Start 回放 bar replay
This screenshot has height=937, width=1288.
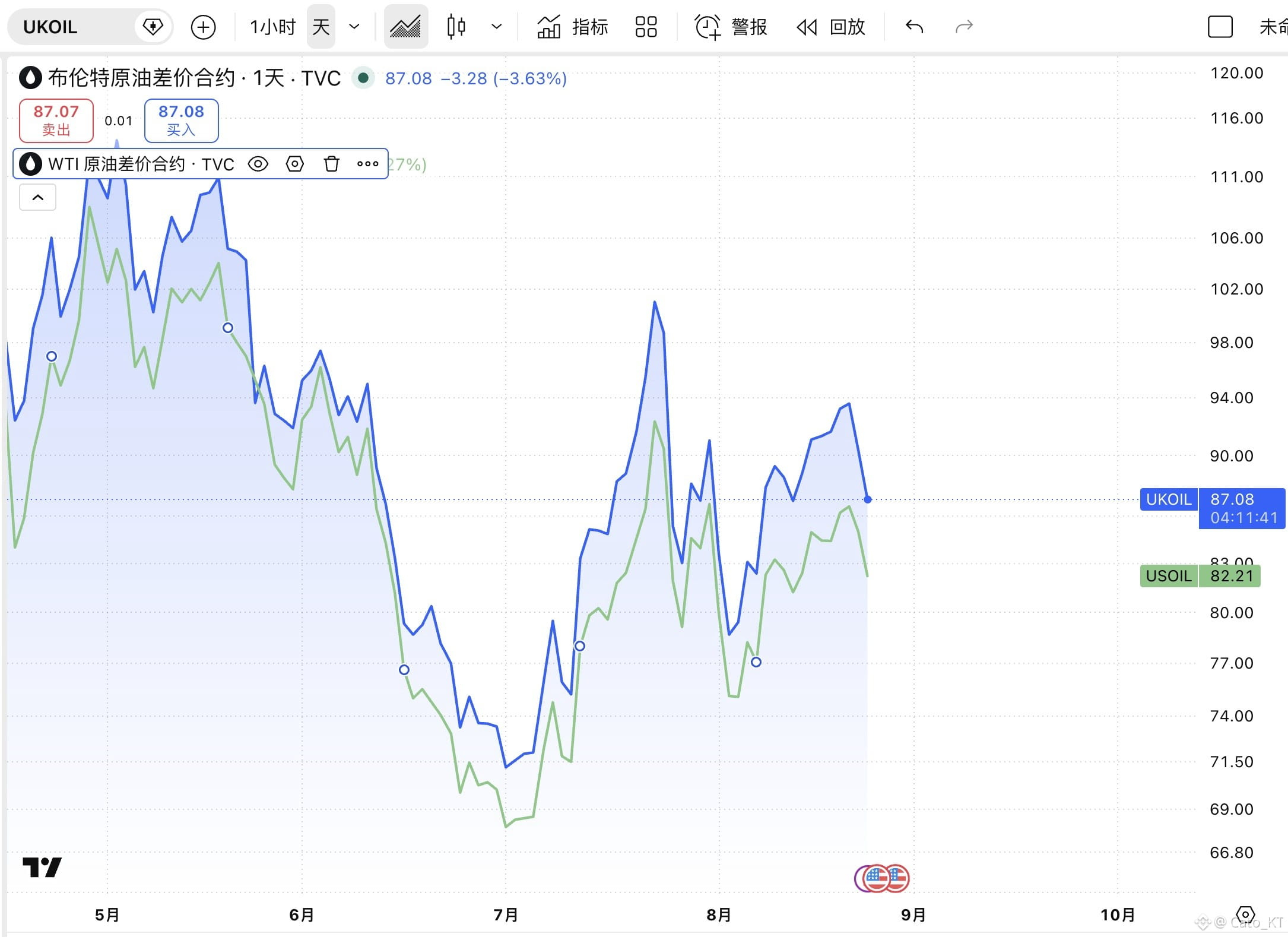pyautogui.click(x=830, y=27)
